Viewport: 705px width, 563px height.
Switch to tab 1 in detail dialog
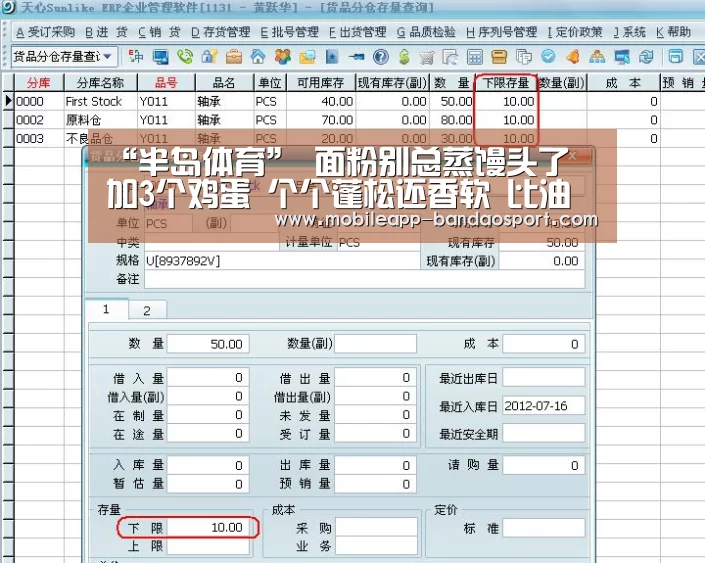pyautogui.click(x=106, y=309)
